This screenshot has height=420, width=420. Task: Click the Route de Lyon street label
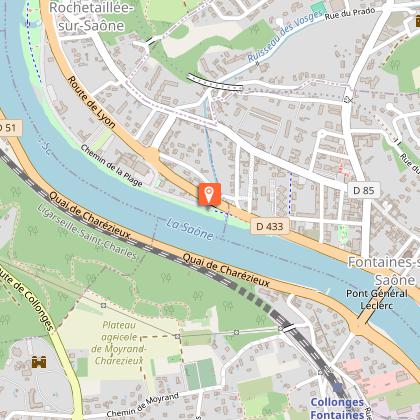click(x=92, y=102)
